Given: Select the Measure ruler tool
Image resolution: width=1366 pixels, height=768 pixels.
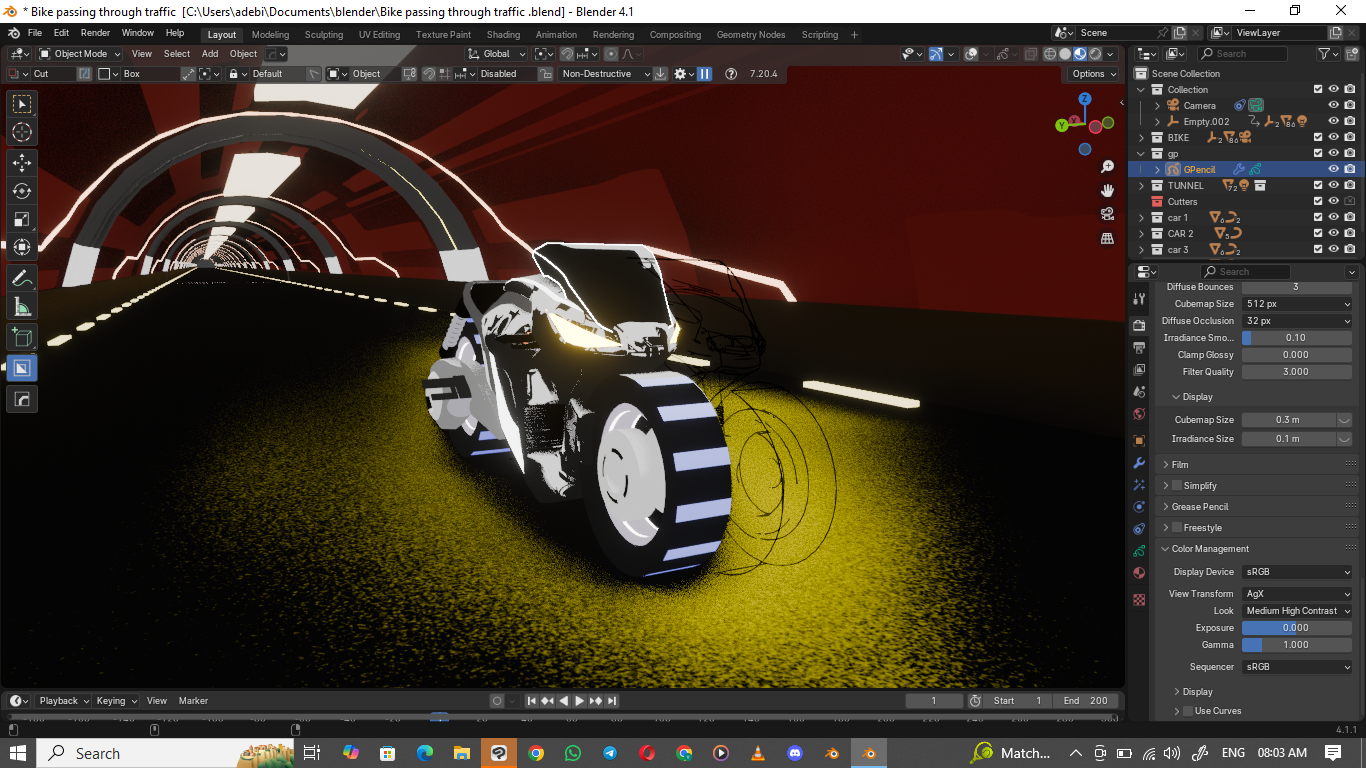Looking at the screenshot, I should point(22,308).
